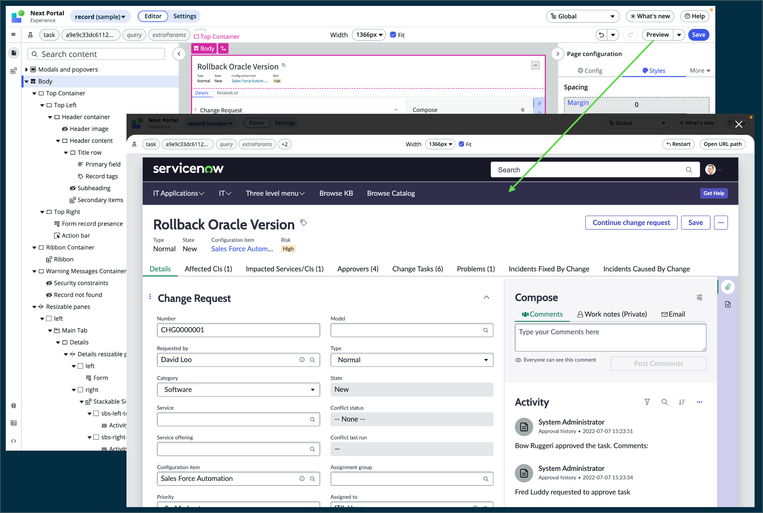Select Email compose tab
This screenshot has width=763, height=513.
pos(673,314)
